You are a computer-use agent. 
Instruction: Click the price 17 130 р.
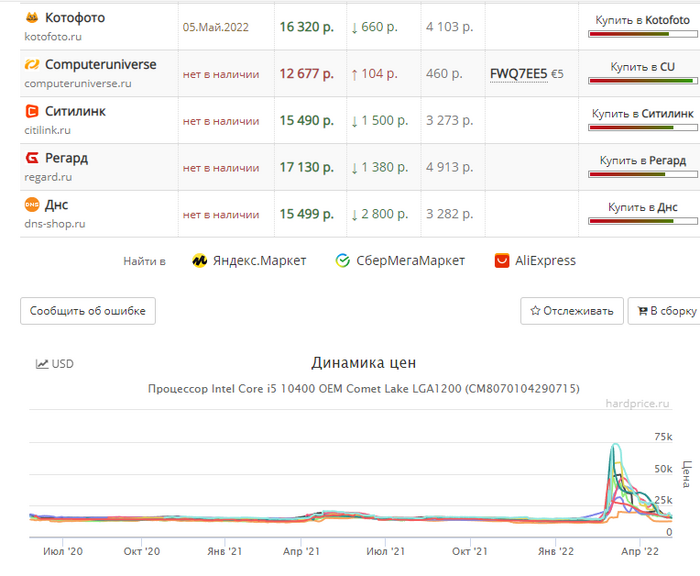[307, 167]
